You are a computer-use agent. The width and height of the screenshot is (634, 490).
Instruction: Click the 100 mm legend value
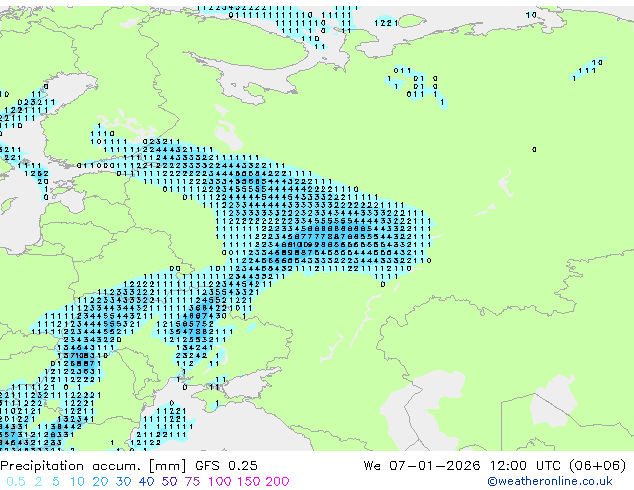coord(220,482)
